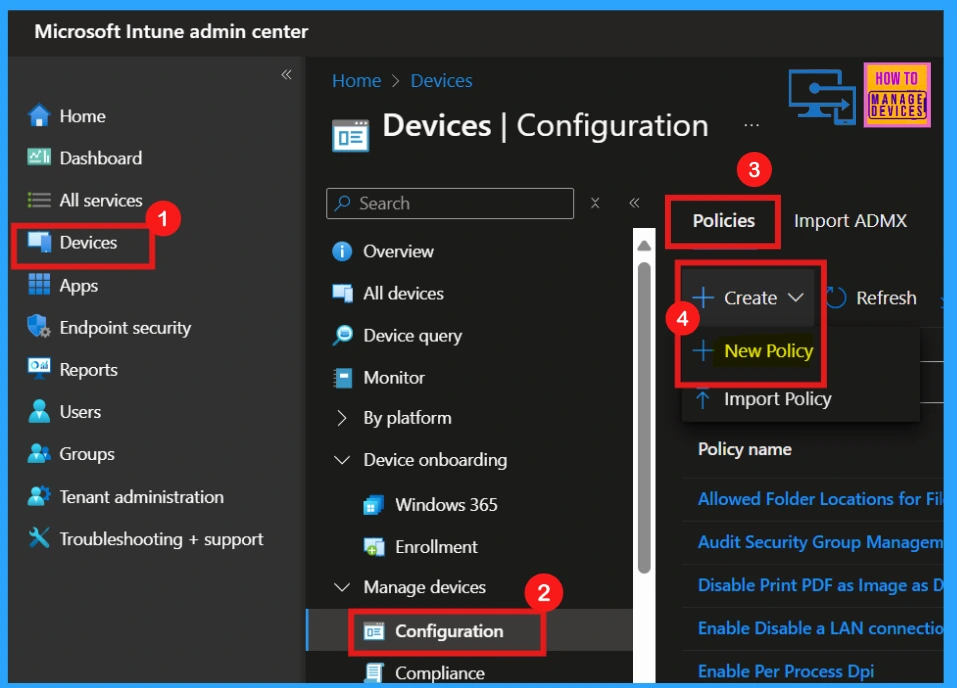
Task: Click the Home house icon in sidebar
Action: click(39, 115)
